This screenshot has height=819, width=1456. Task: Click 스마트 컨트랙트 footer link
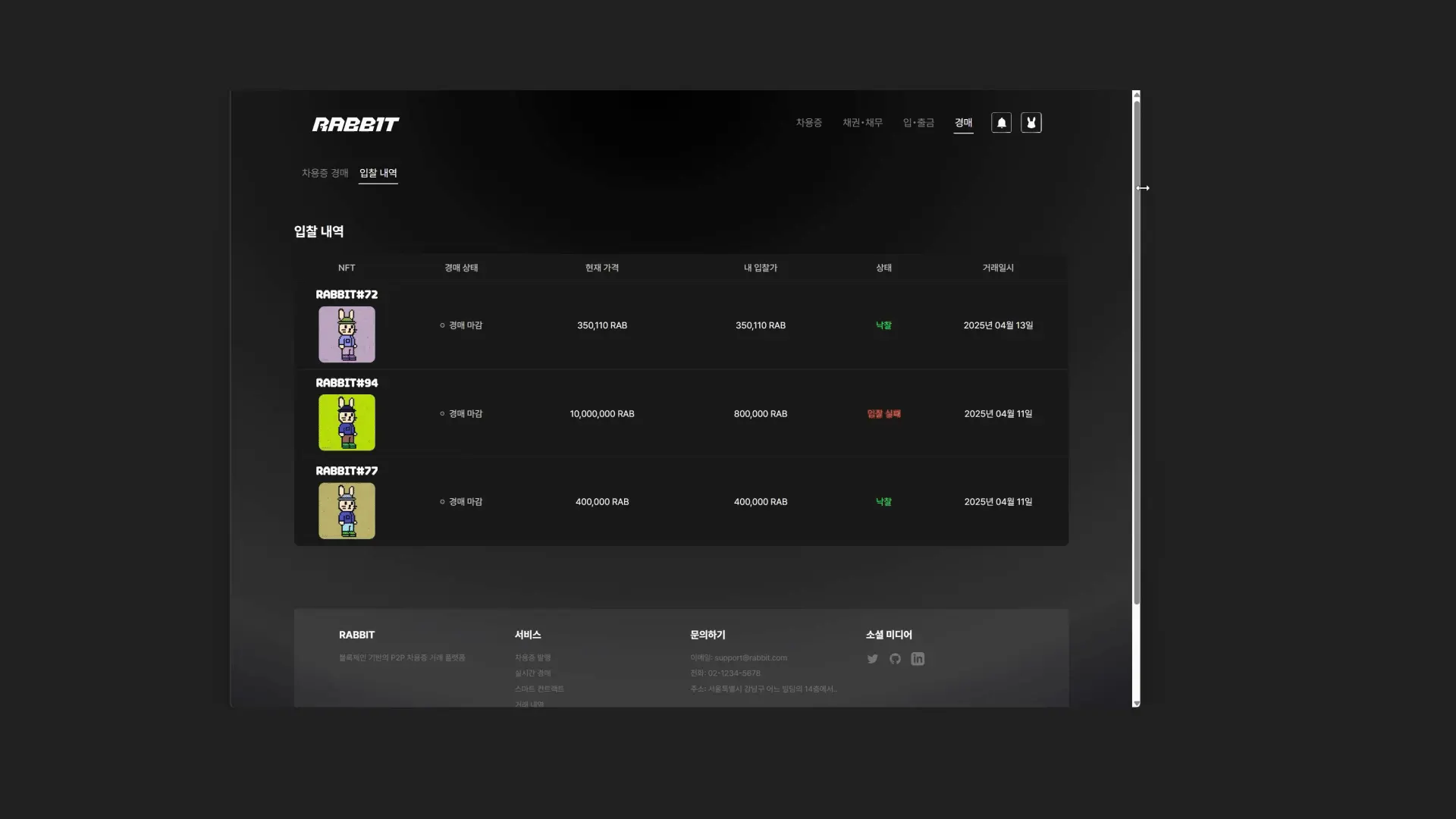(x=539, y=689)
